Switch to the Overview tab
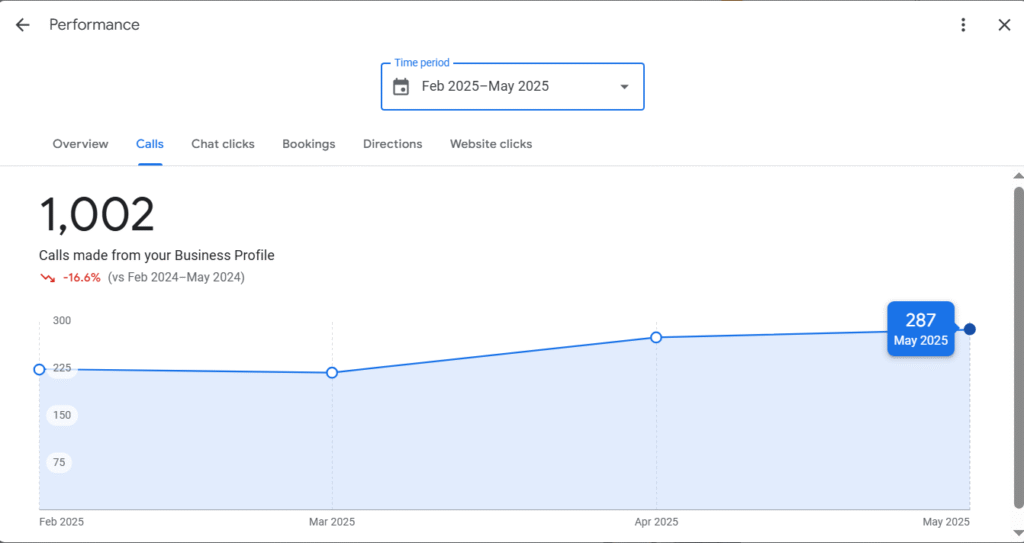This screenshot has height=543, width=1024. coord(80,144)
